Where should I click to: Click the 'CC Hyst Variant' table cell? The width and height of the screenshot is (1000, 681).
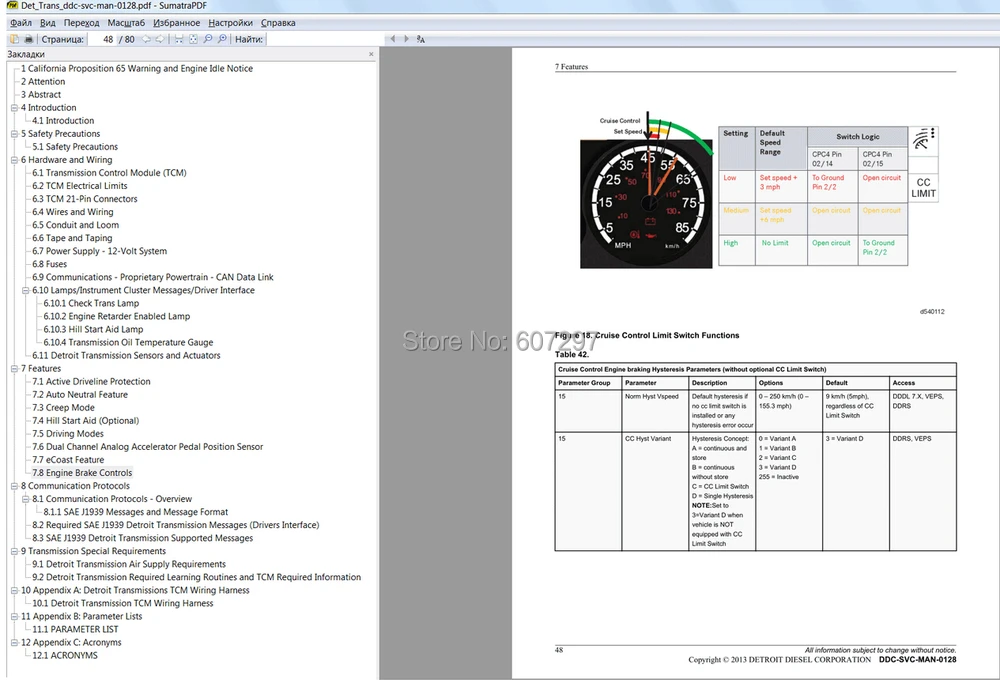(655, 491)
